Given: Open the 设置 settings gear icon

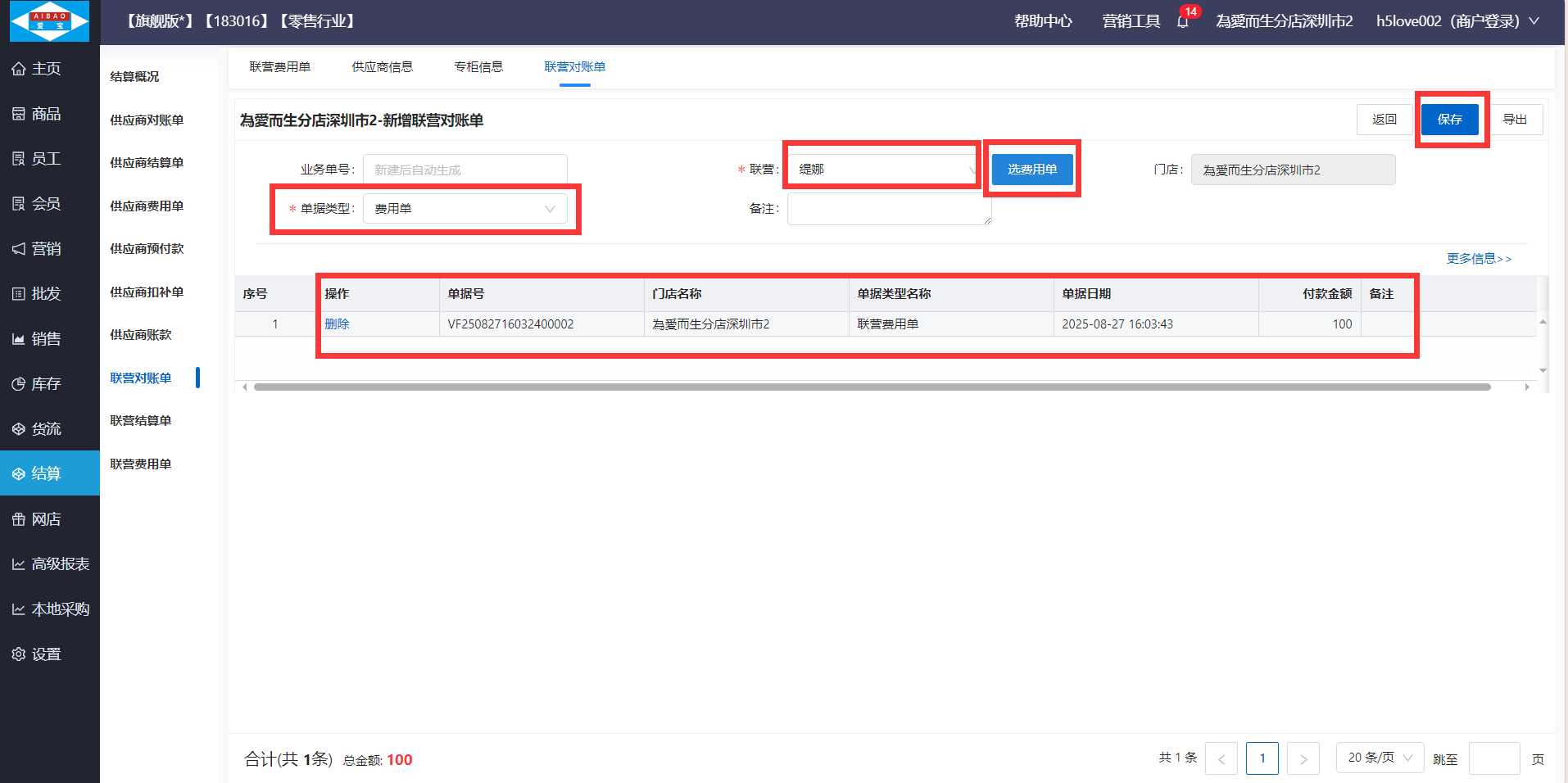Looking at the screenshot, I should [19, 654].
